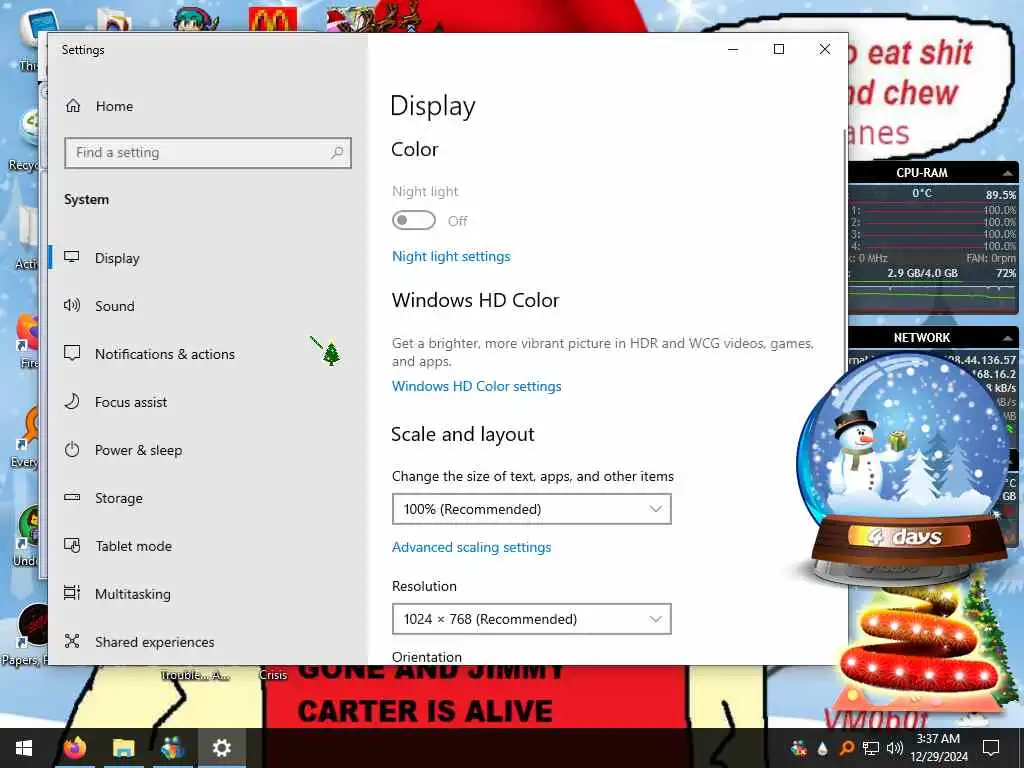Open network status tray icon
The image size is (1024, 768).
(x=871, y=749)
